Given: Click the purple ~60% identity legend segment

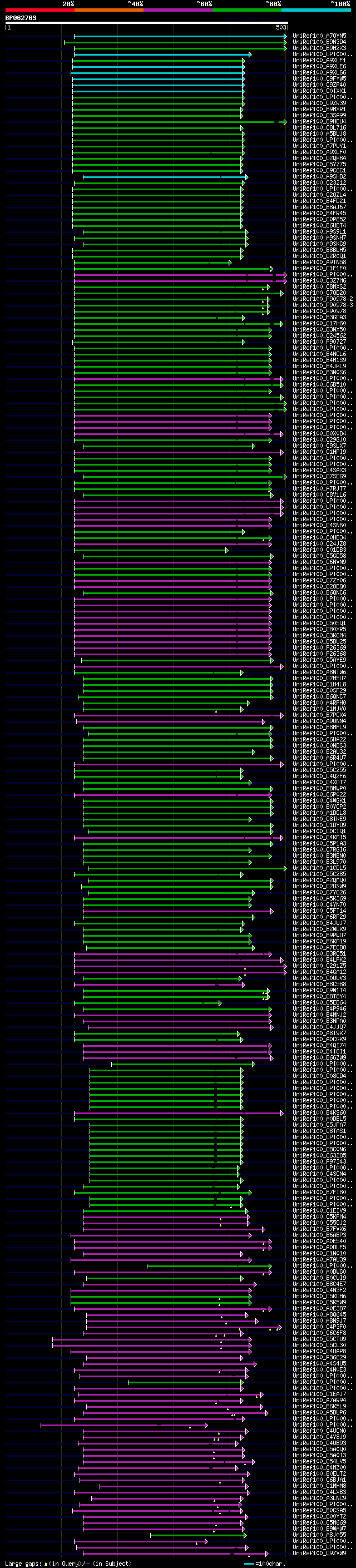Looking at the screenshot, I should pyautogui.click(x=179, y=10).
